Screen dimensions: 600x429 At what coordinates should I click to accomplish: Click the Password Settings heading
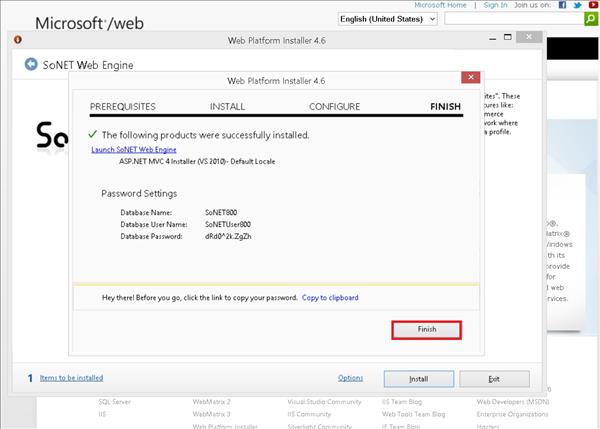coord(139,194)
